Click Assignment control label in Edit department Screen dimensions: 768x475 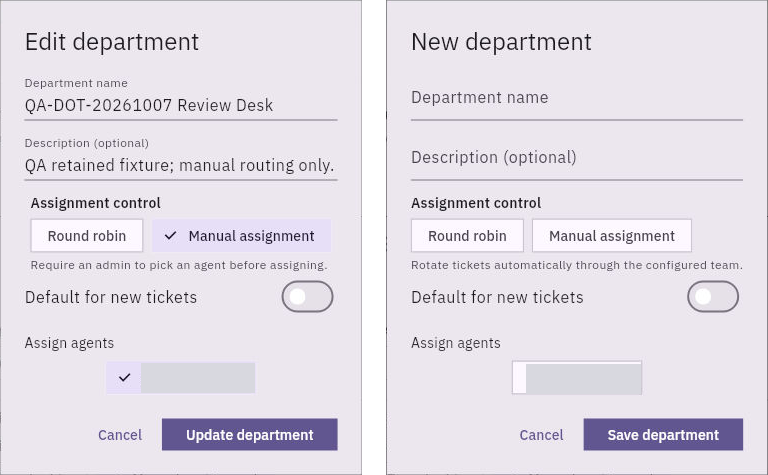click(96, 203)
